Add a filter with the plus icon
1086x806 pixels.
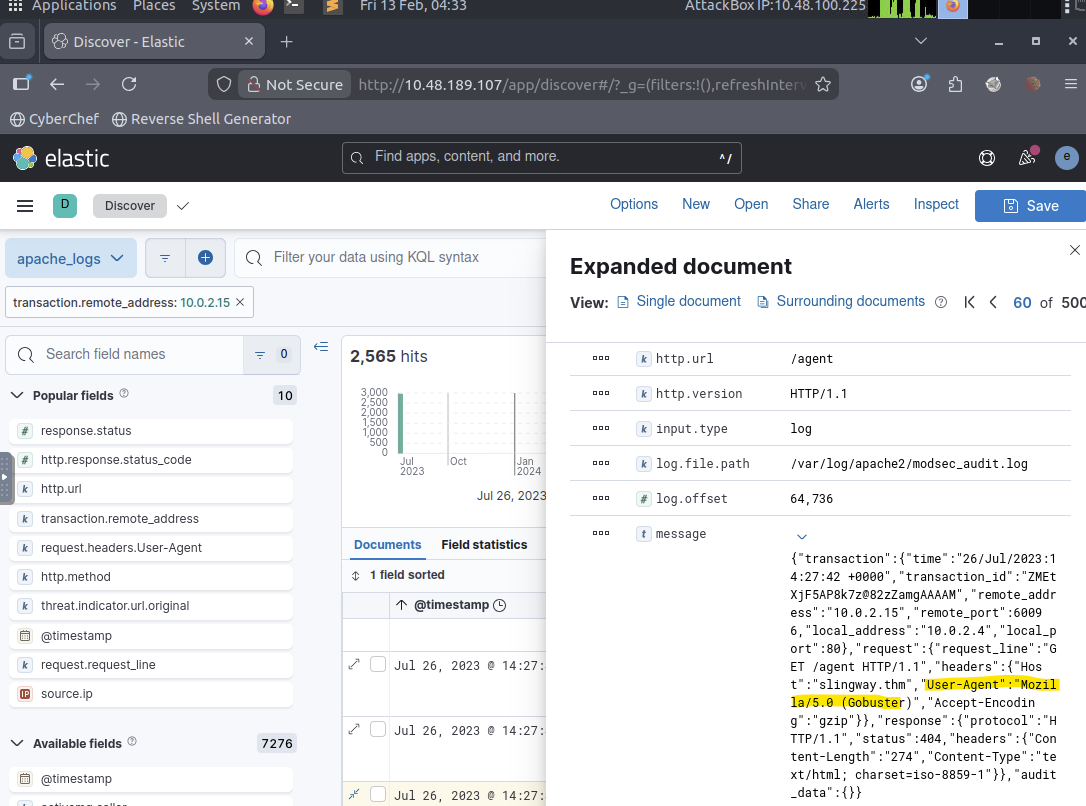[x=205, y=258]
